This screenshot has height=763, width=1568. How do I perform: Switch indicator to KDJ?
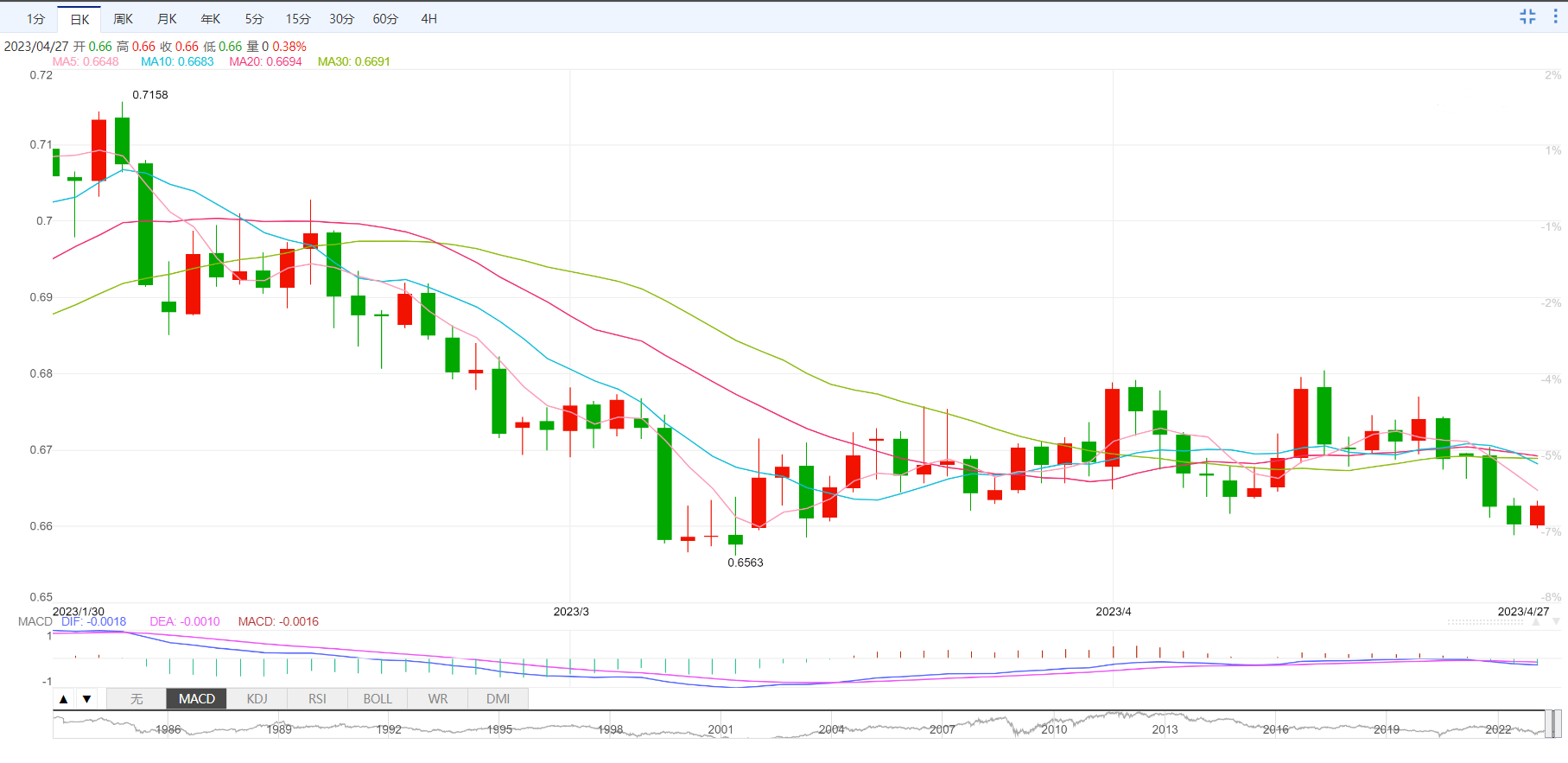[257, 699]
